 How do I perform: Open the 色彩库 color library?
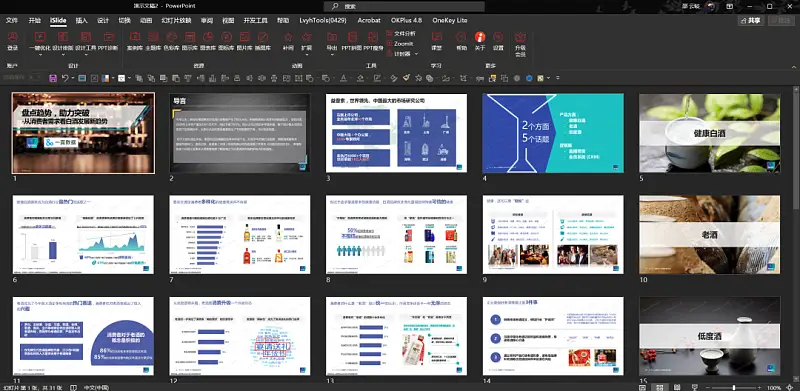(x=171, y=41)
